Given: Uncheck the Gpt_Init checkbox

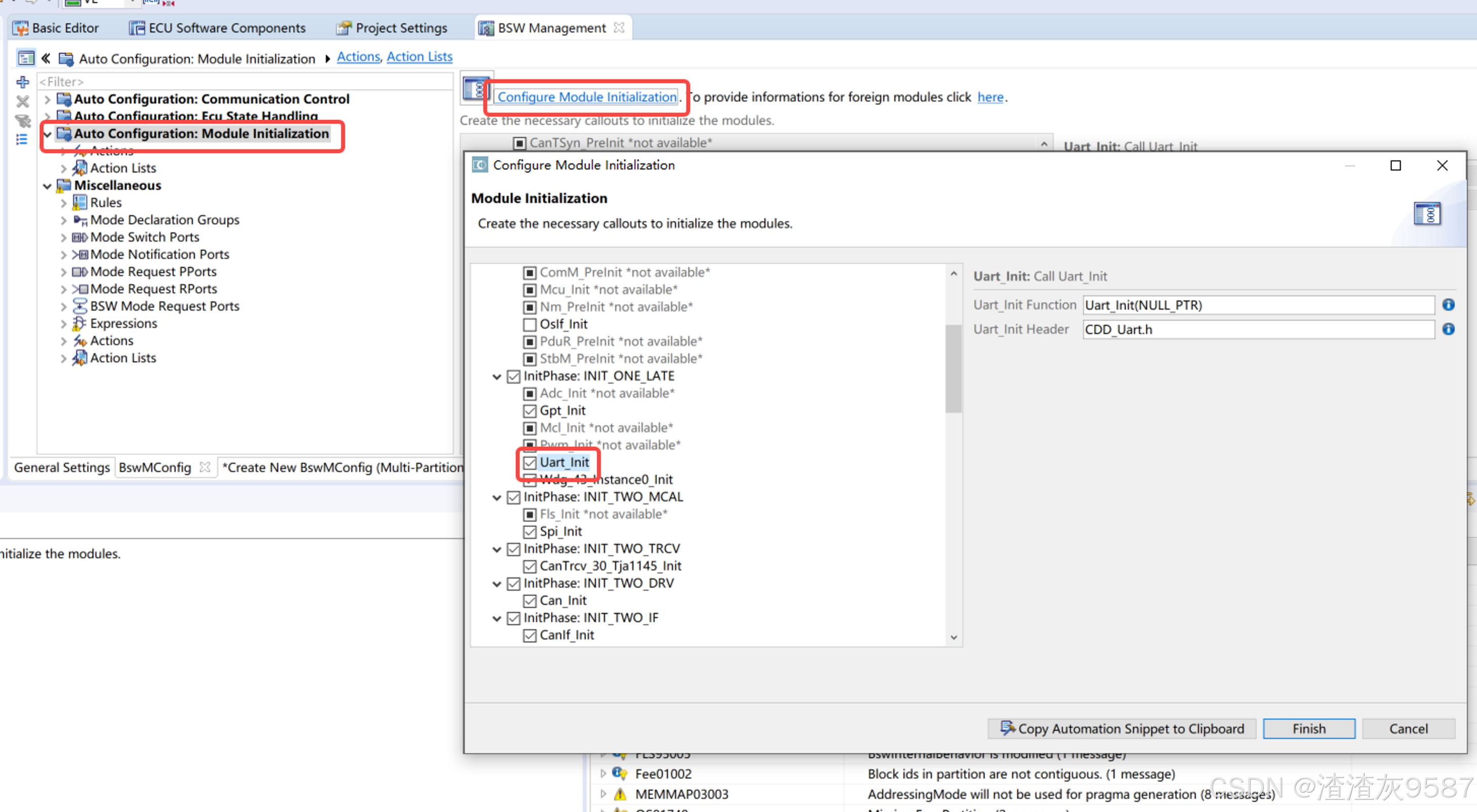Looking at the screenshot, I should click(x=530, y=411).
